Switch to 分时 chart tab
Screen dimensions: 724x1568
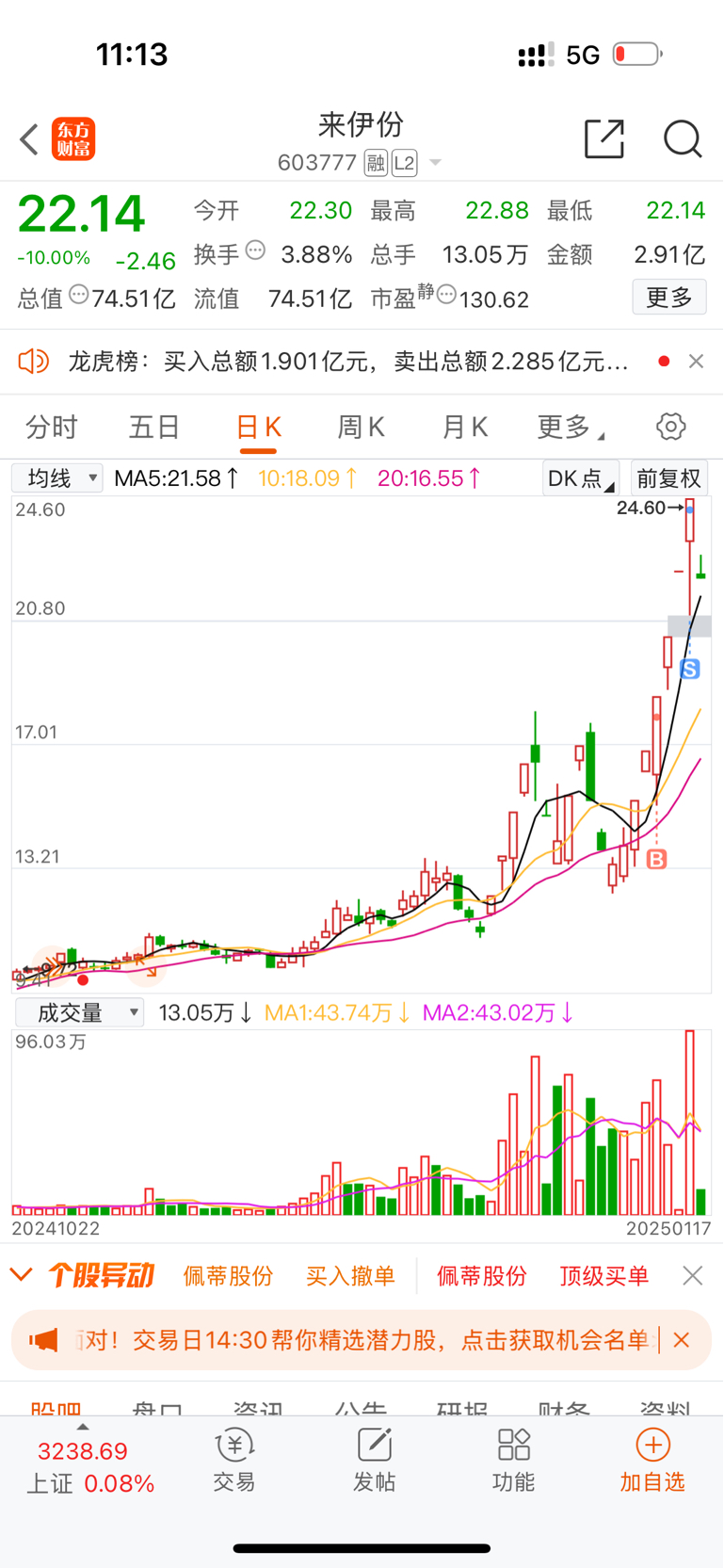[x=52, y=428]
